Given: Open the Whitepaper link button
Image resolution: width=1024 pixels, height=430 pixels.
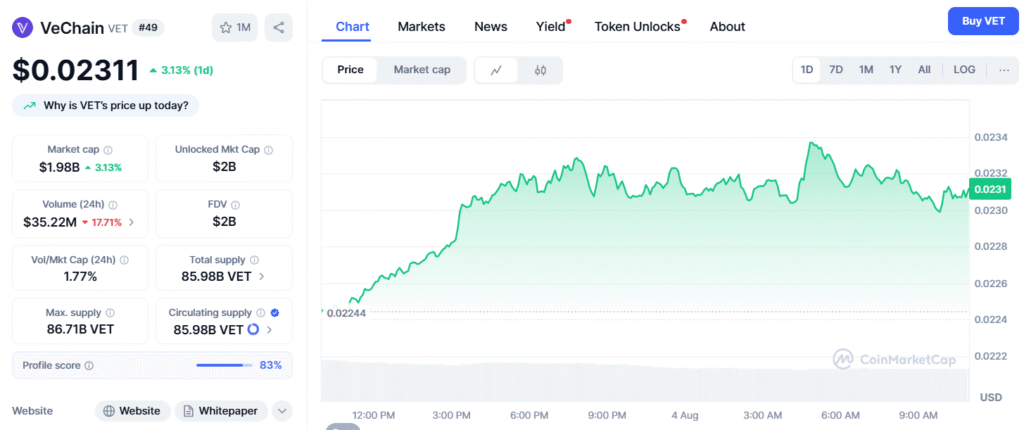Looking at the screenshot, I should tap(221, 411).
